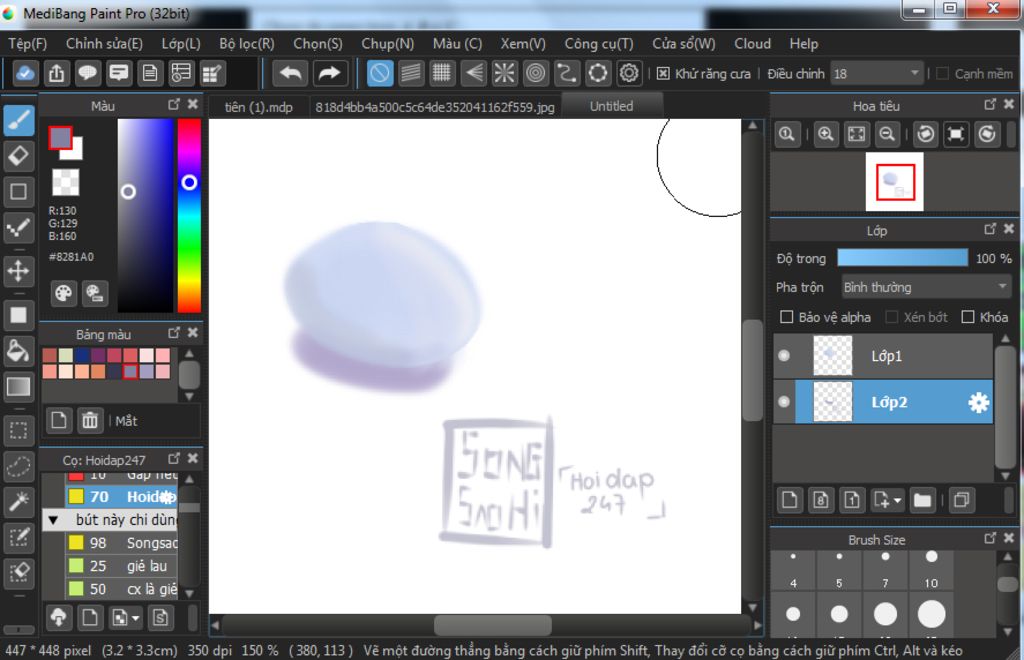Viewport: 1024px width, 660px height.
Task: Fit canvas to window in navigator
Action: pos(856,134)
